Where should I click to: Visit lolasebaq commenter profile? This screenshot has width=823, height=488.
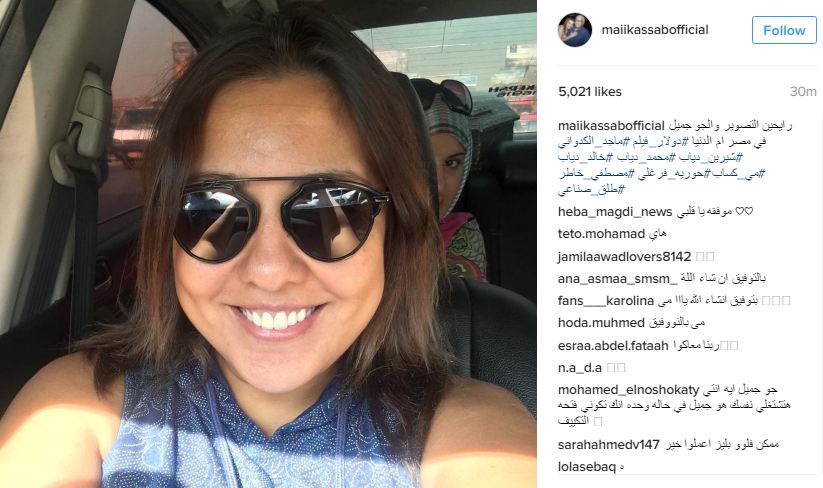coord(586,466)
